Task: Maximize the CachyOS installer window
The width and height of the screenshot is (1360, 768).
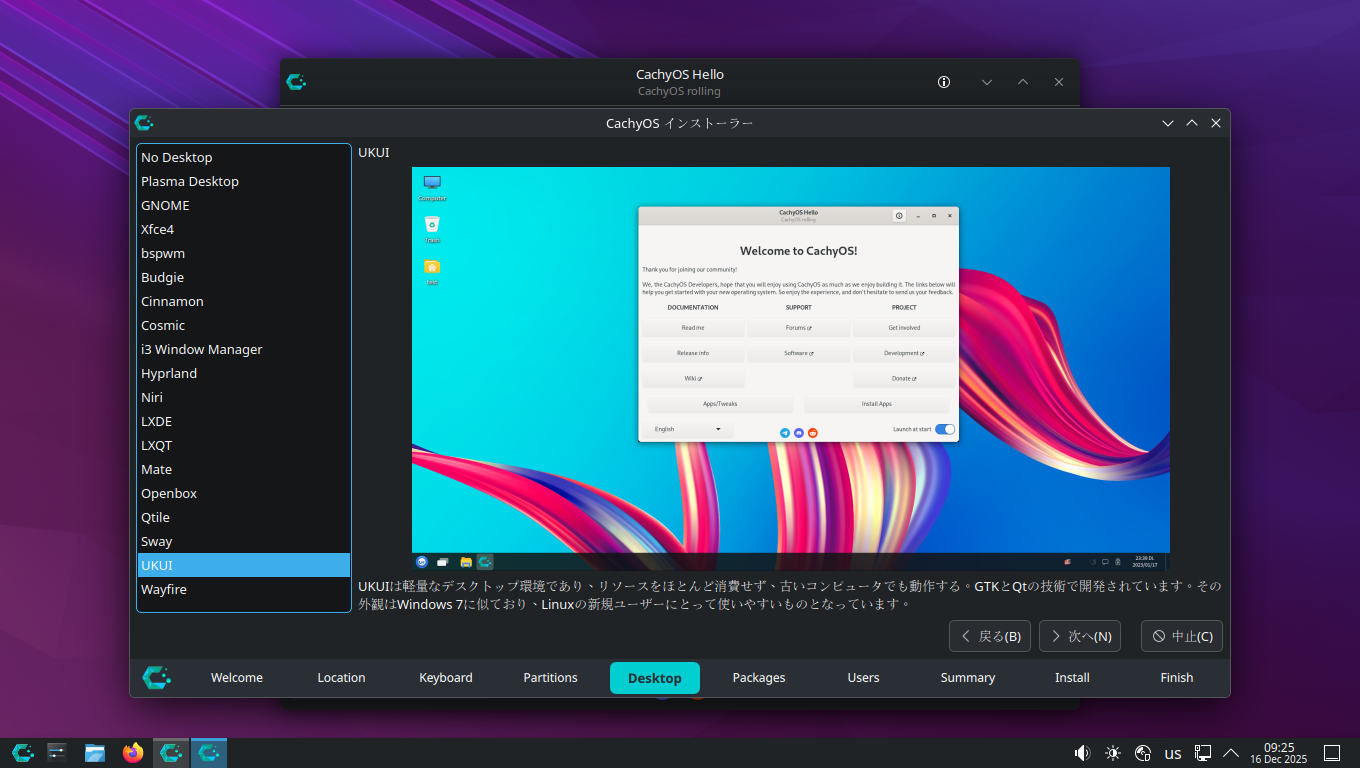Action: (1192, 123)
